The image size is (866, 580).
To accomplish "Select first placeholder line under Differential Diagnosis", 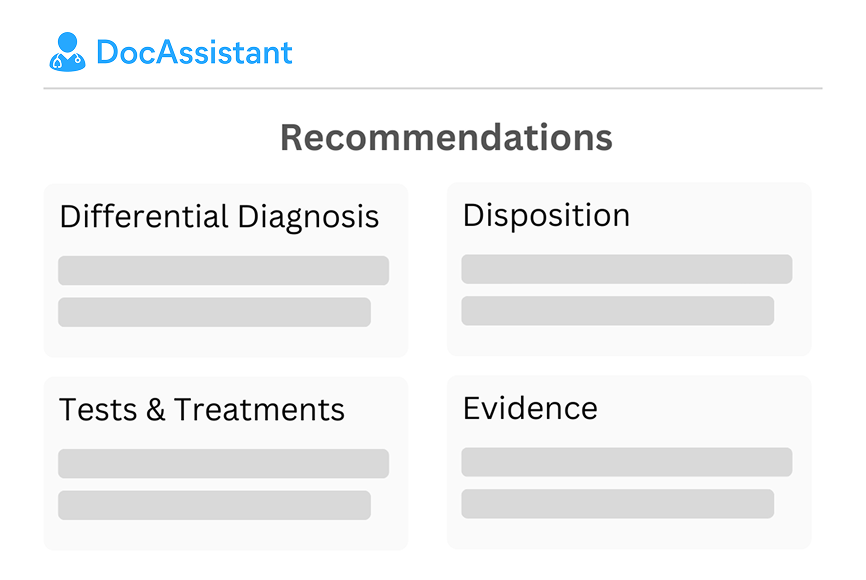I will click(224, 270).
